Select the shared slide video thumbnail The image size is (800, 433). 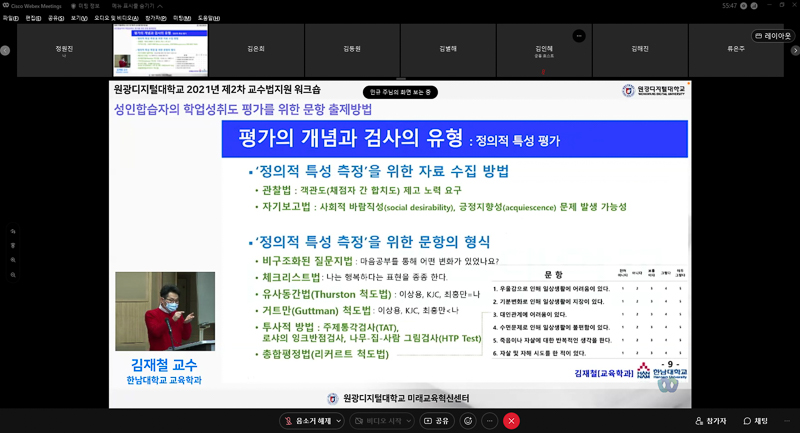point(160,50)
